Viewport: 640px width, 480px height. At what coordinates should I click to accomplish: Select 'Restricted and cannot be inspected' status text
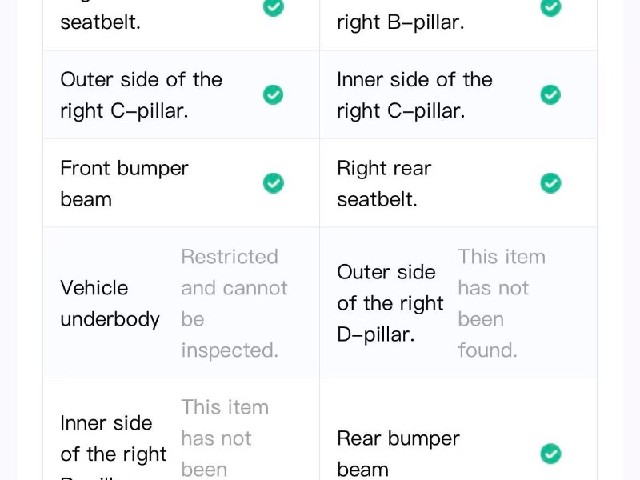tap(234, 303)
